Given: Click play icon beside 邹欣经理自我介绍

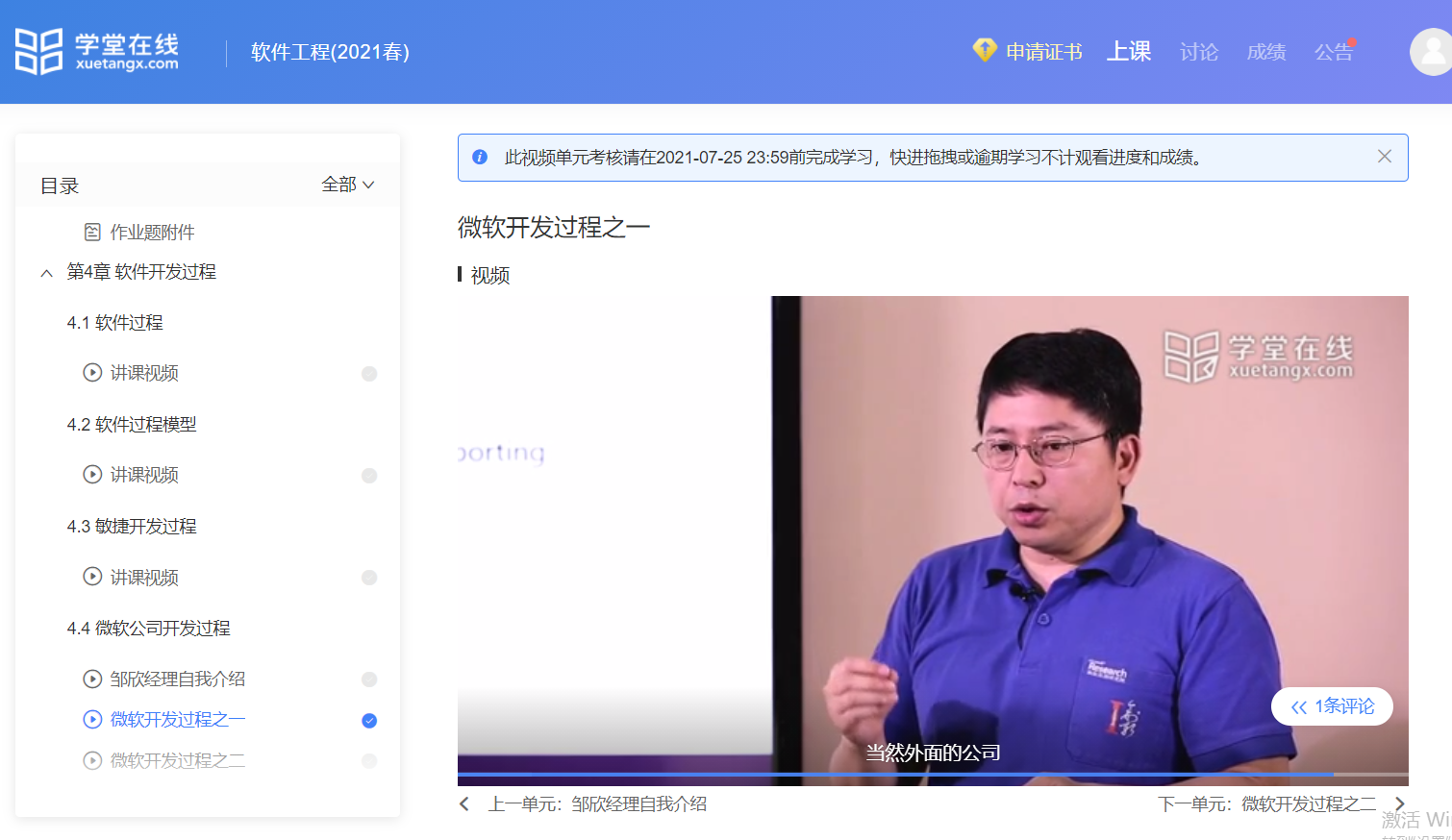Looking at the screenshot, I should pyautogui.click(x=92, y=679).
